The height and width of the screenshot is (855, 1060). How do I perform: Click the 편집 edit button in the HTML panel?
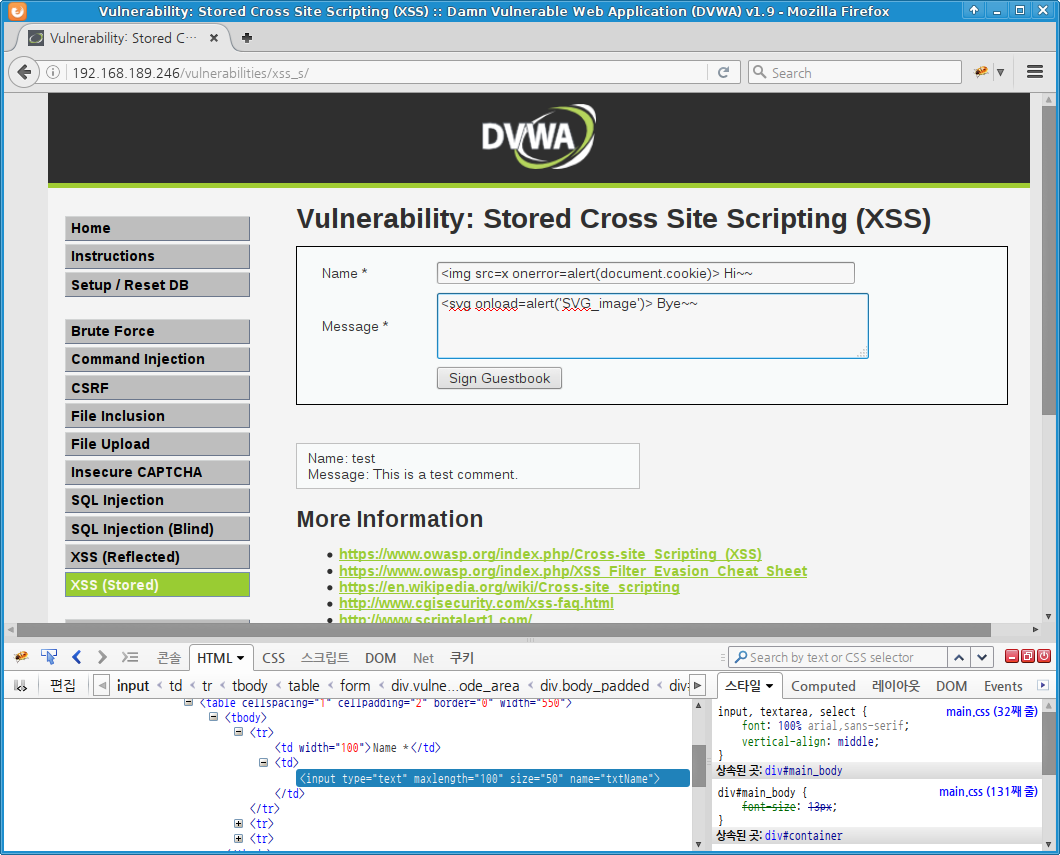63,686
